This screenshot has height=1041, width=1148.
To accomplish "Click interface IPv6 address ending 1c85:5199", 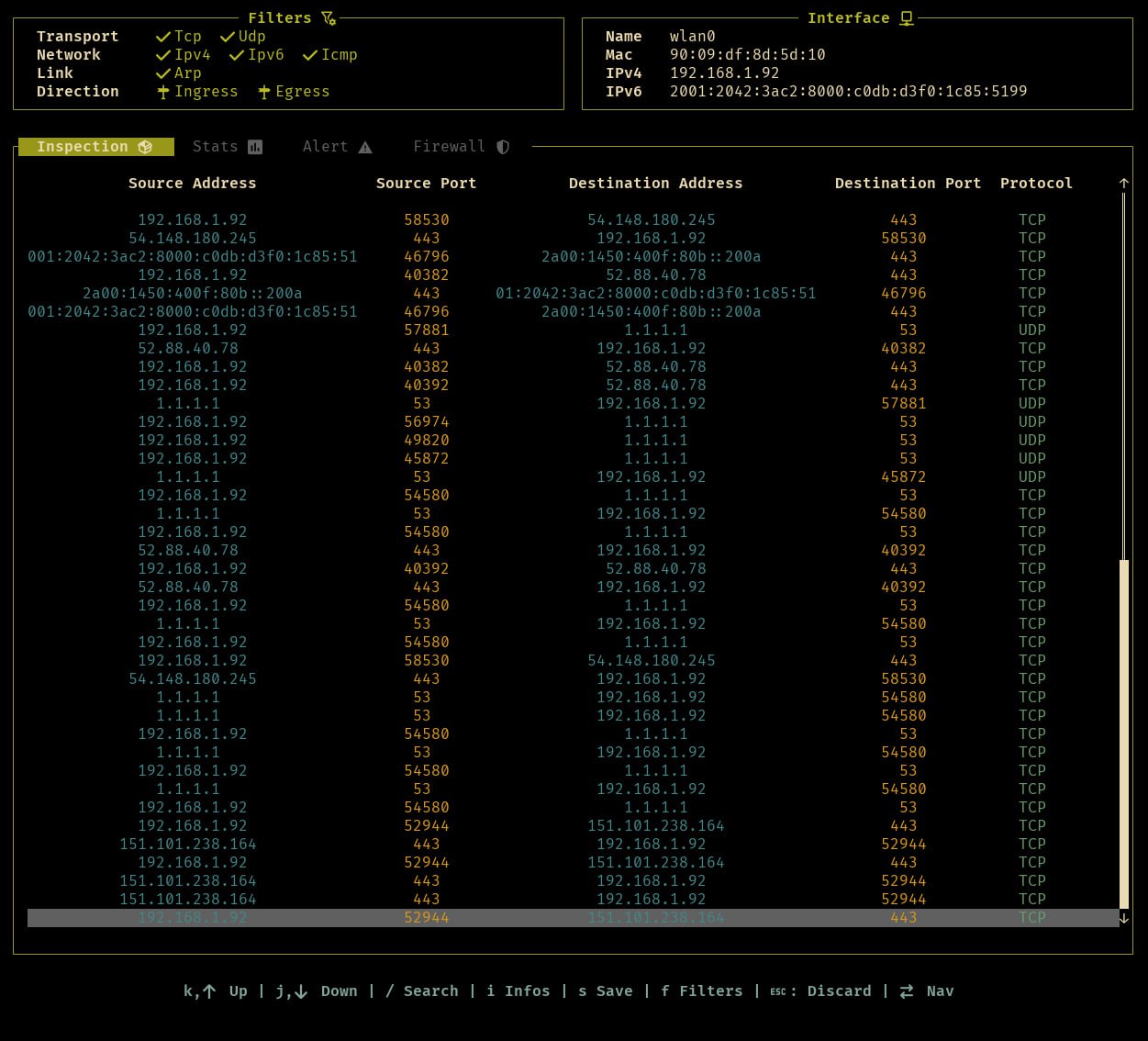I will [849, 92].
